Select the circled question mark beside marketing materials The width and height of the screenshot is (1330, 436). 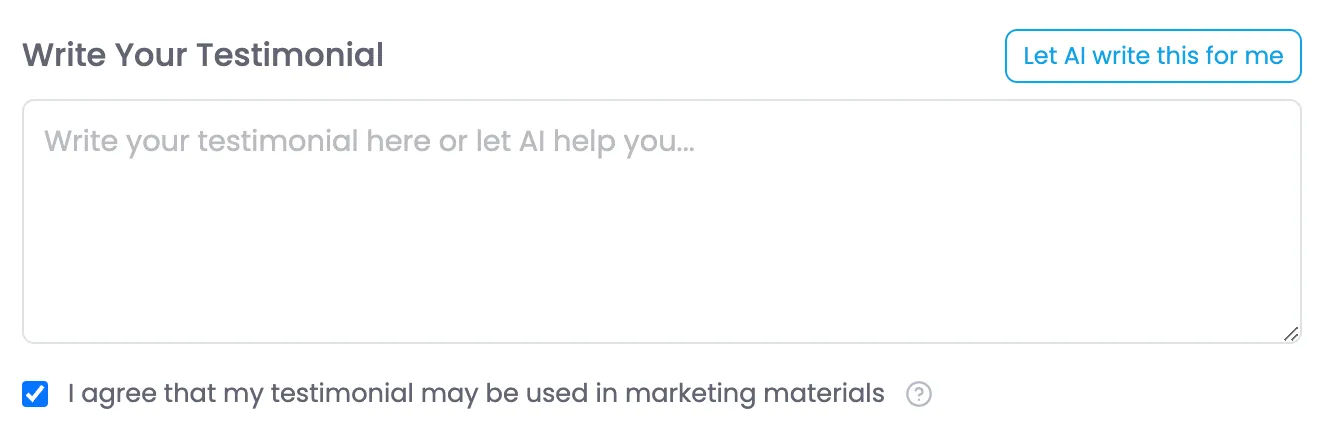918,395
